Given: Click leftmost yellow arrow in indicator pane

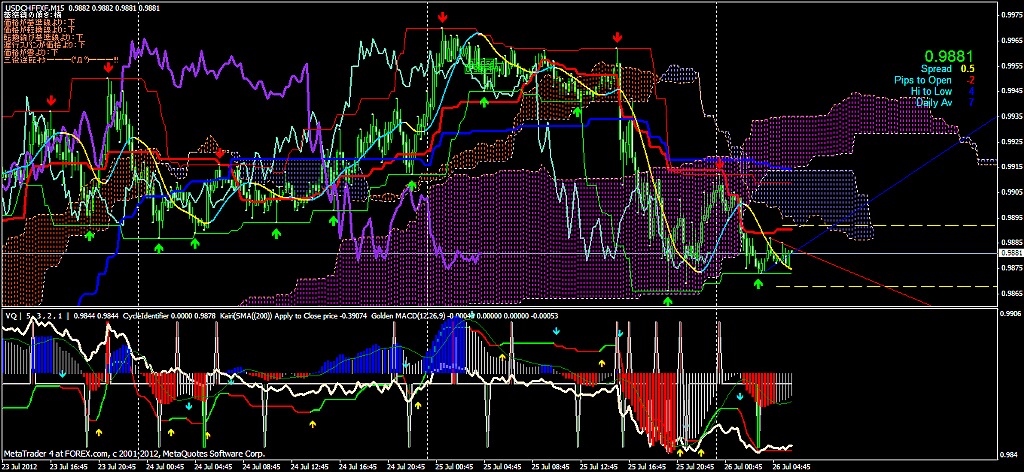Looking at the screenshot, I should coord(100,432).
